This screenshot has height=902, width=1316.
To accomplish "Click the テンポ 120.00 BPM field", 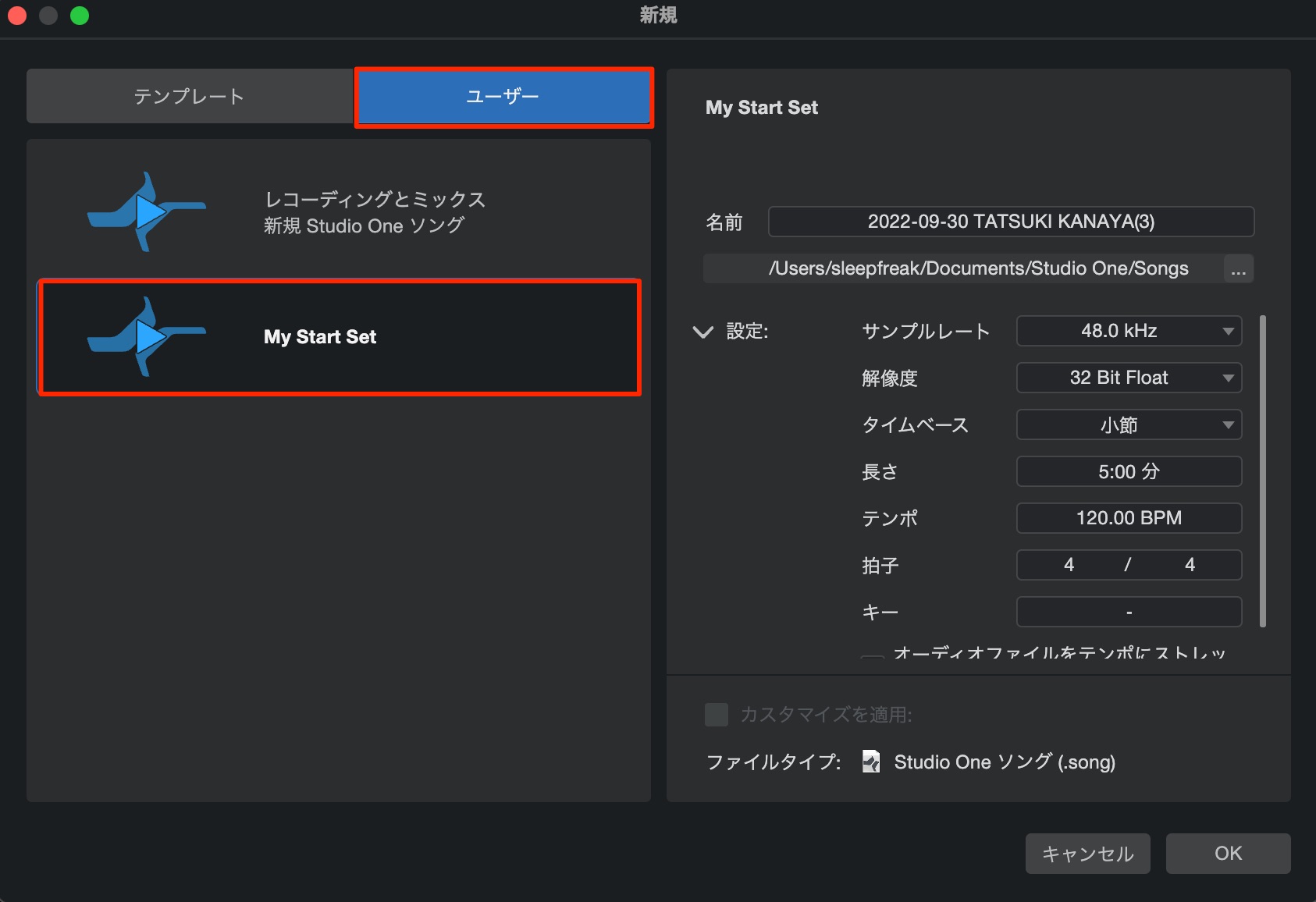I will [x=1129, y=518].
